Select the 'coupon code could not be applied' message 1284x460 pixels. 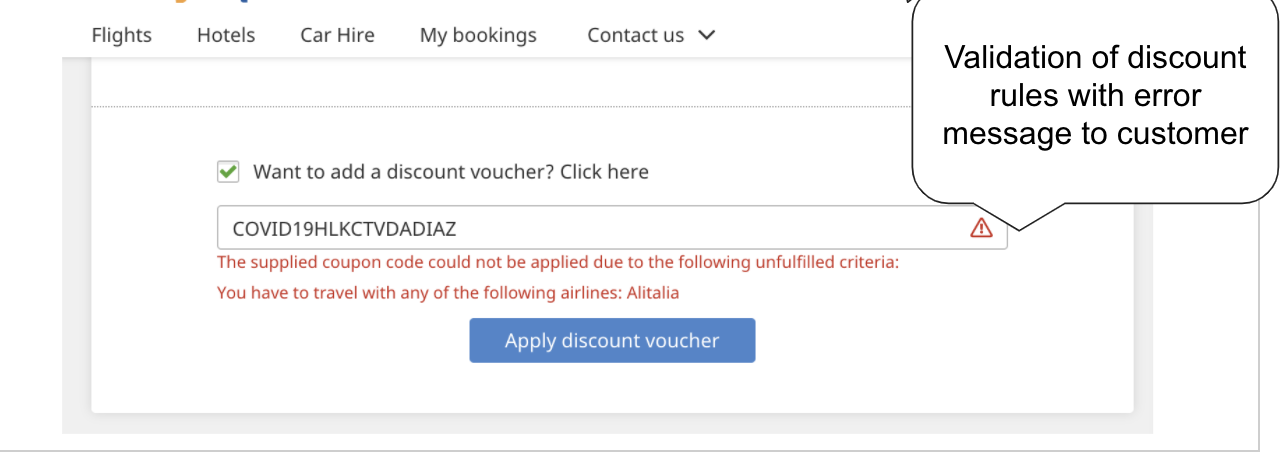(558, 263)
